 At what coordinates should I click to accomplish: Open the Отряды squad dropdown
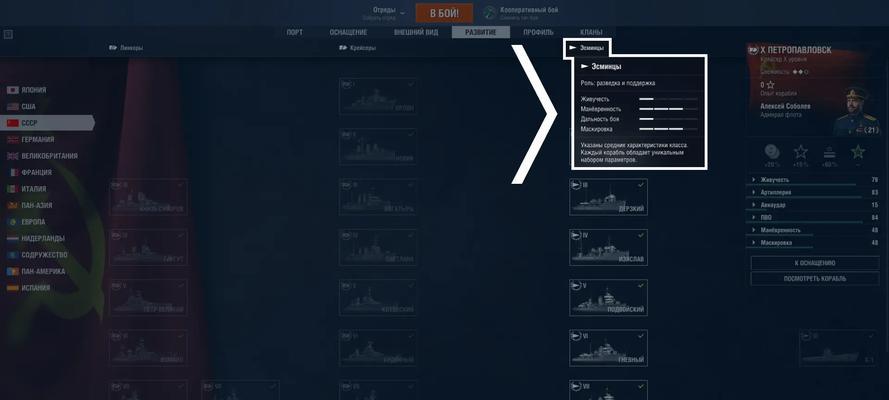390,12
